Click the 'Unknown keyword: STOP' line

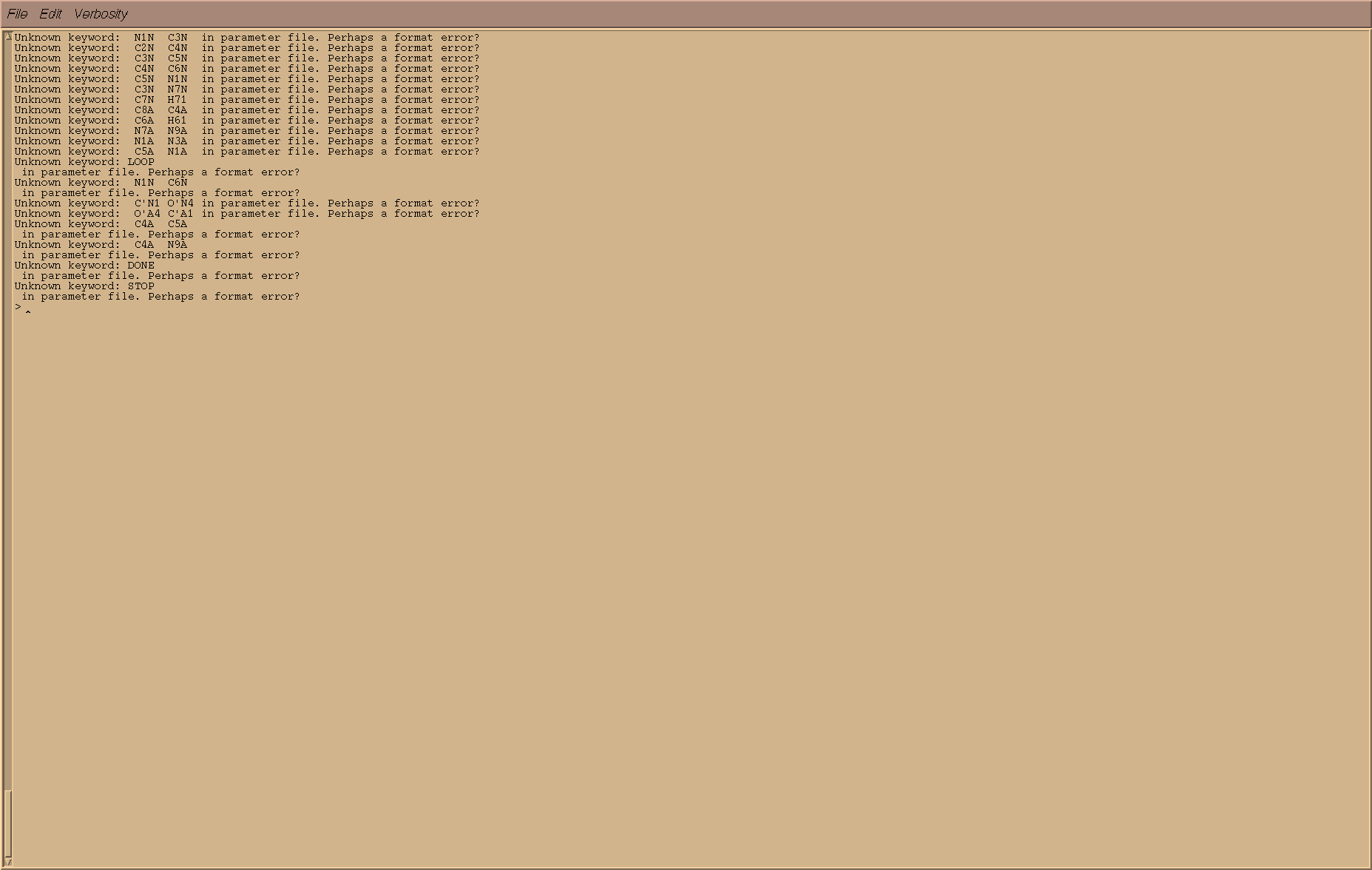click(x=84, y=286)
